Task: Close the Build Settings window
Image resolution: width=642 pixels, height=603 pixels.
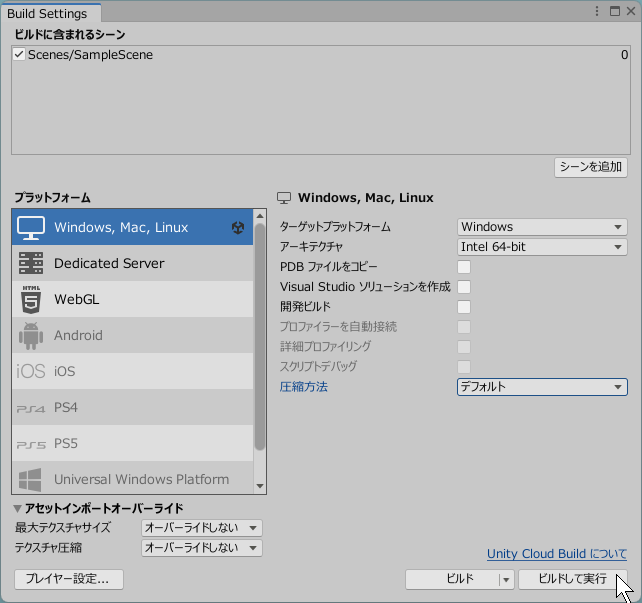Action: pos(631,11)
